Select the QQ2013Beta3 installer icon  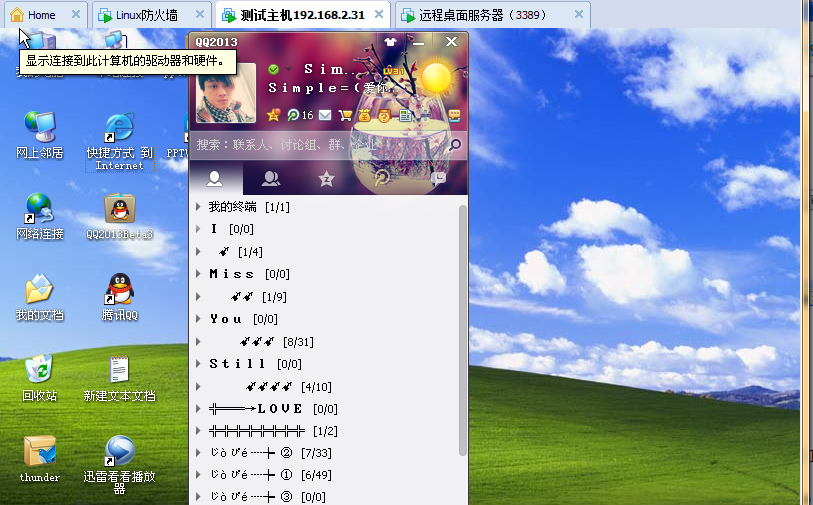coord(119,217)
